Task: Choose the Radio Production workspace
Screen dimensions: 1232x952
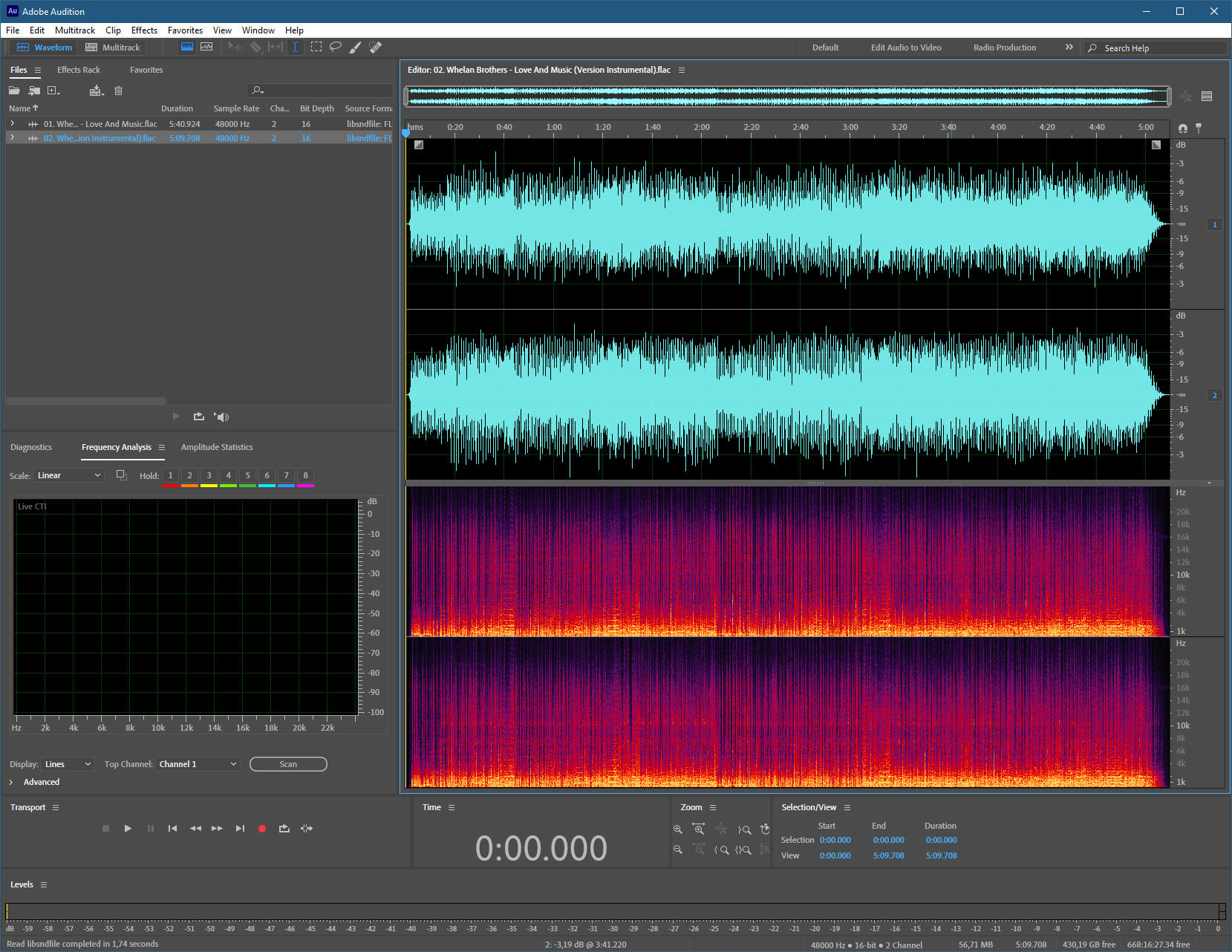Action: coord(1005,48)
